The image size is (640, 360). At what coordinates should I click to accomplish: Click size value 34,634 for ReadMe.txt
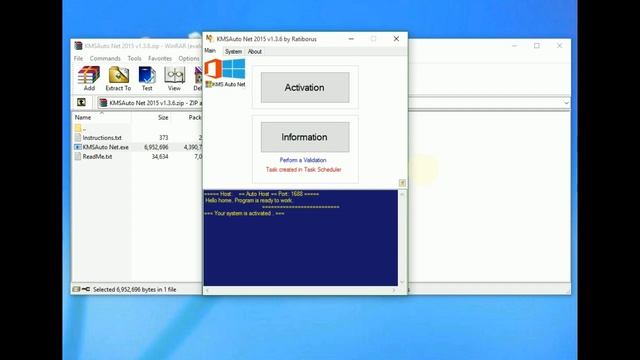pyautogui.click(x=160, y=156)
